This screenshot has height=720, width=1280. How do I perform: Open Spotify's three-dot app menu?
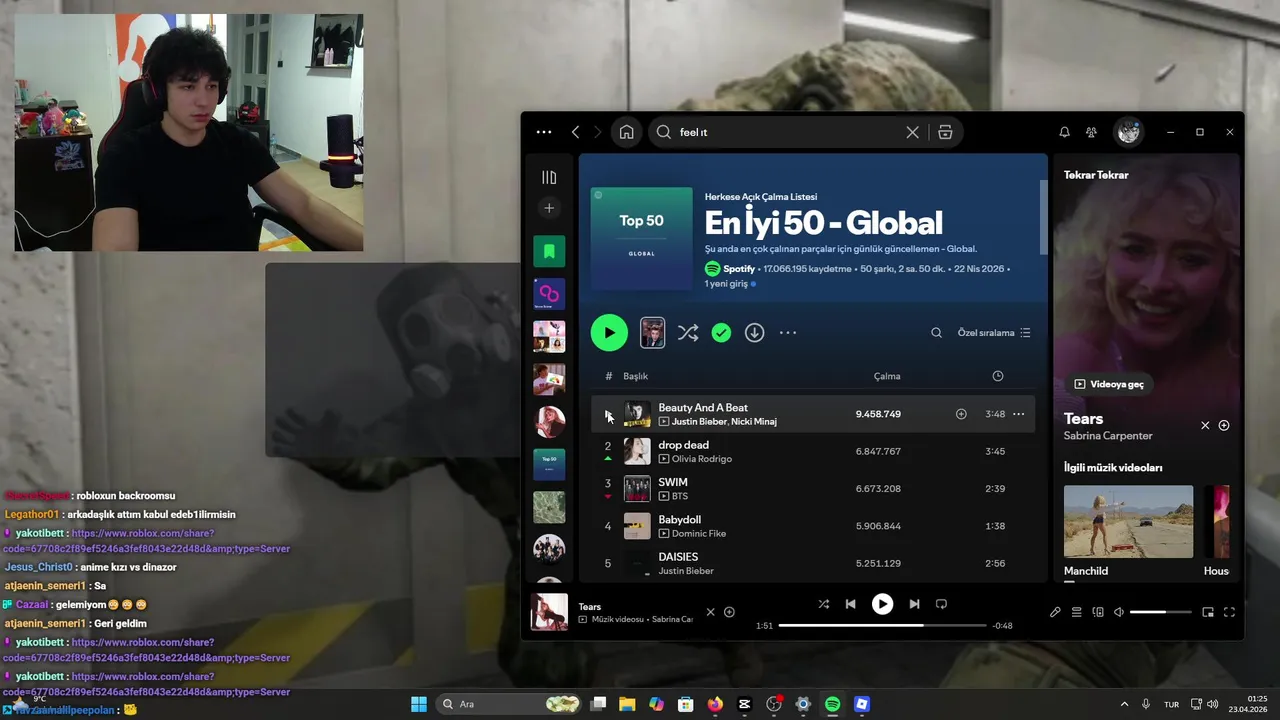click(x=543, y=132)
